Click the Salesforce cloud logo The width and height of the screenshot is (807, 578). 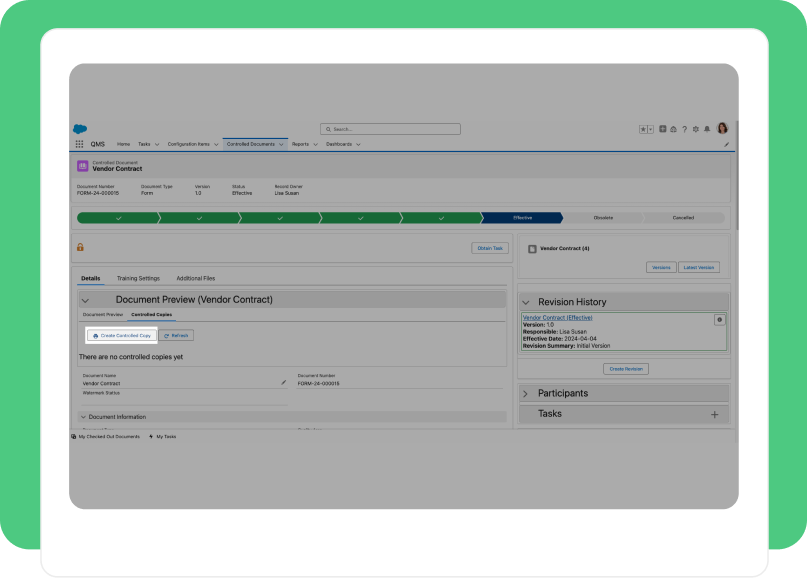[x=80, y=129]
